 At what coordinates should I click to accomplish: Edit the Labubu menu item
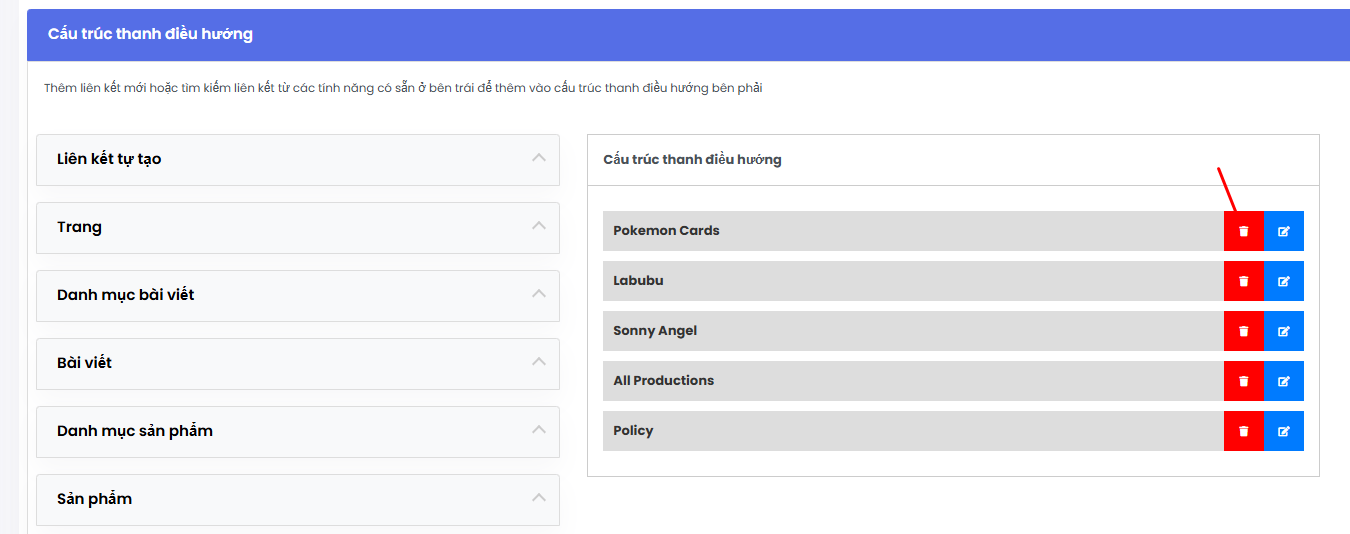click(1284, 281)
